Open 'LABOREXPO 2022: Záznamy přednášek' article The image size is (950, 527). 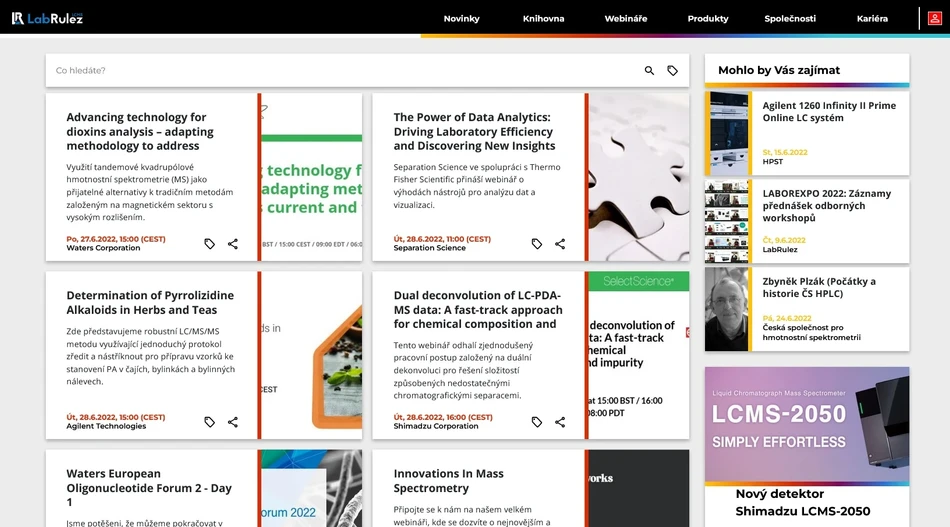pos(826,205)
